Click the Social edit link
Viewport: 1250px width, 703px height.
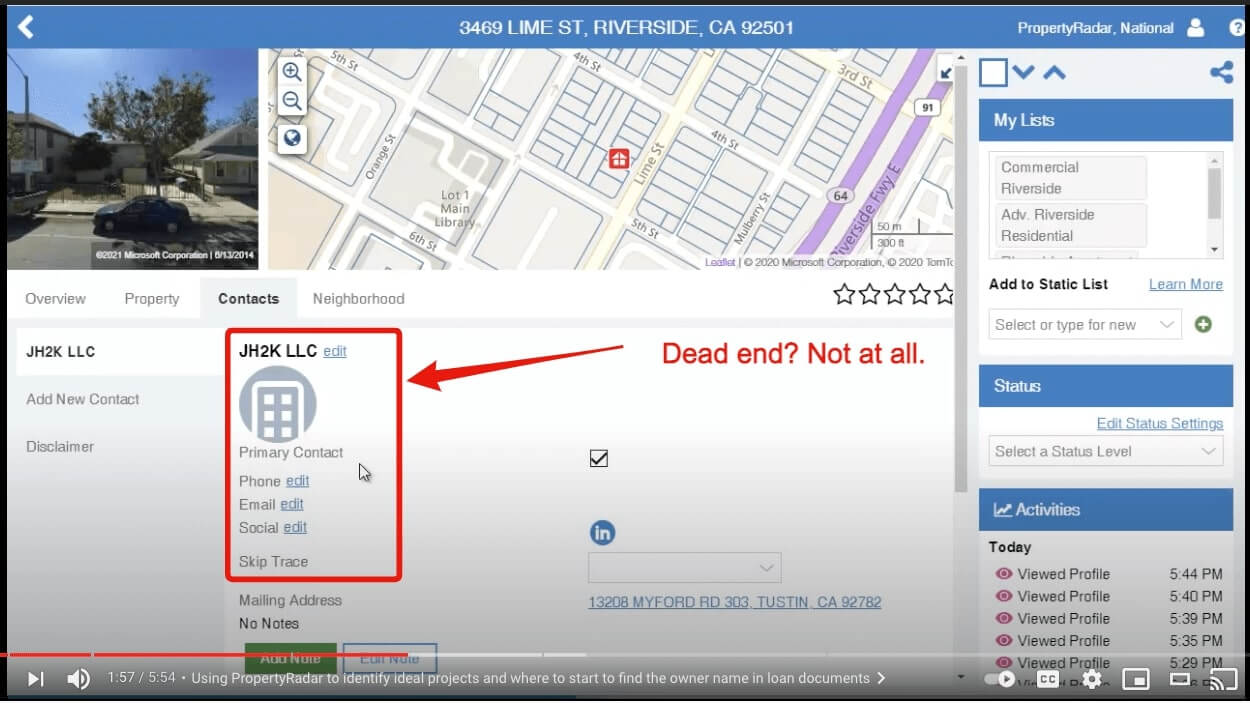(x=295, y=527)
